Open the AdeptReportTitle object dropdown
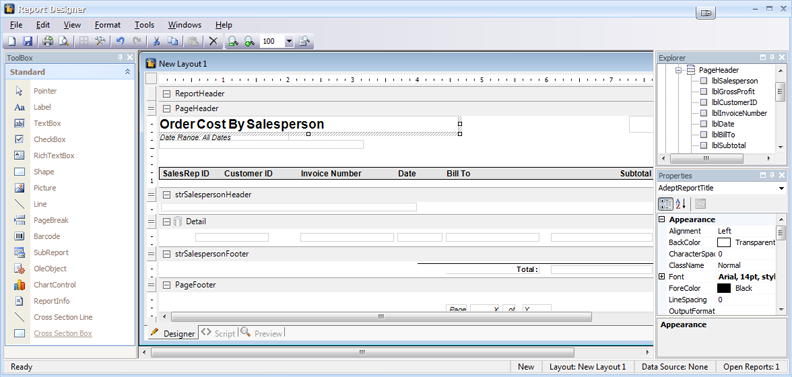This screenshot has width=792, height=377. [782, 188]
